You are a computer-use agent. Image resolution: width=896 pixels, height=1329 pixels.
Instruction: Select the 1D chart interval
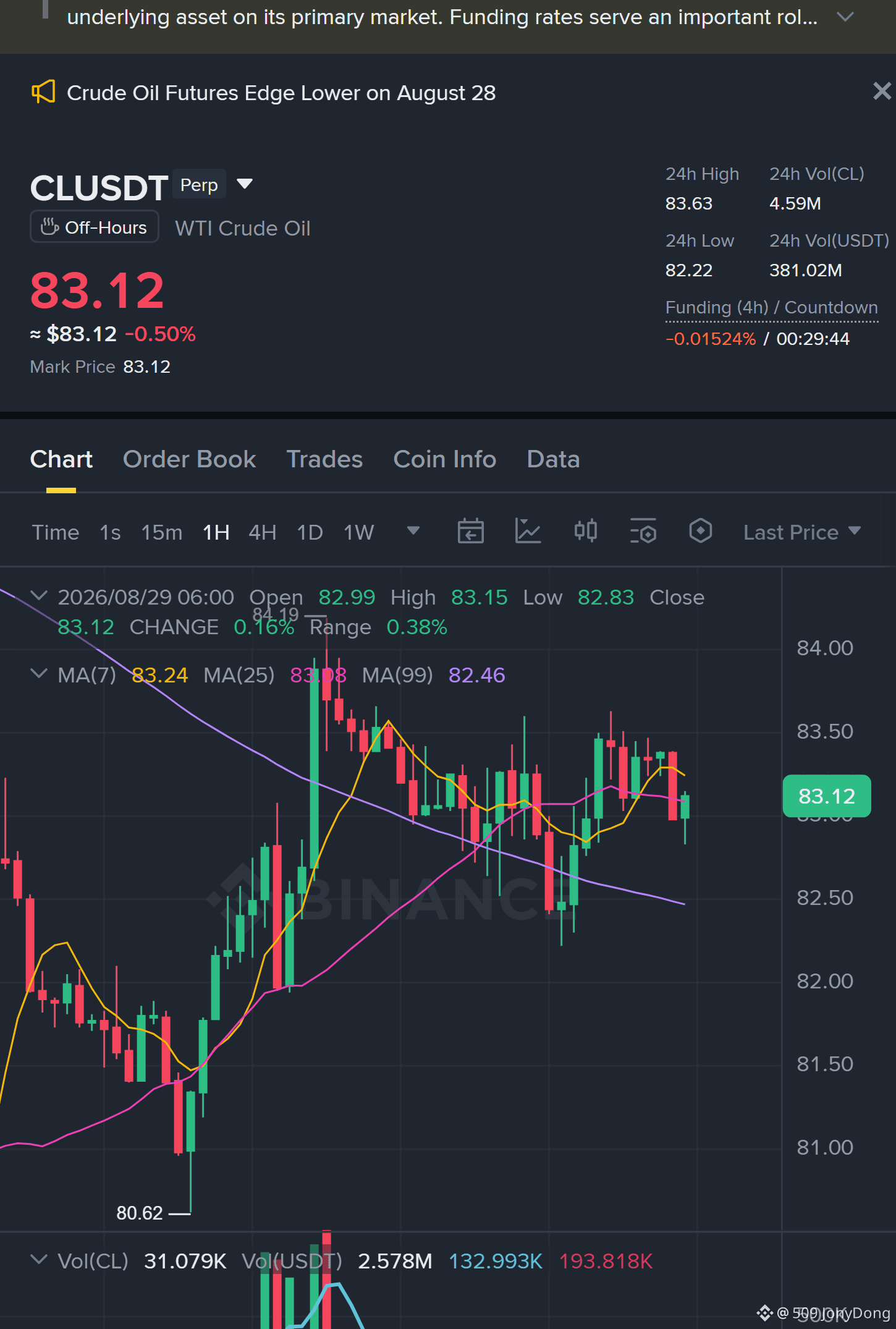310,532
